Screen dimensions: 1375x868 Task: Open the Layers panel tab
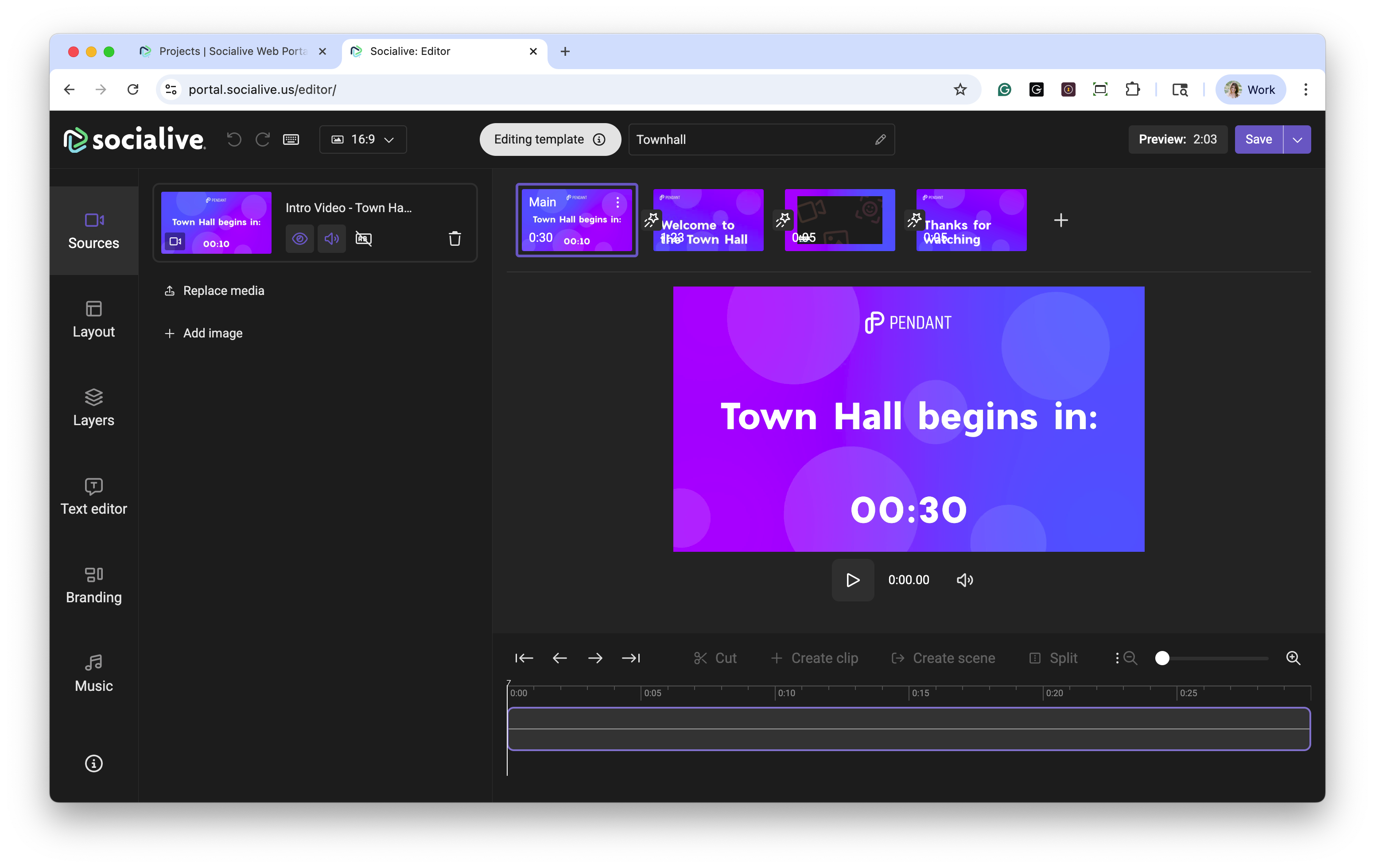click(93, 407)
